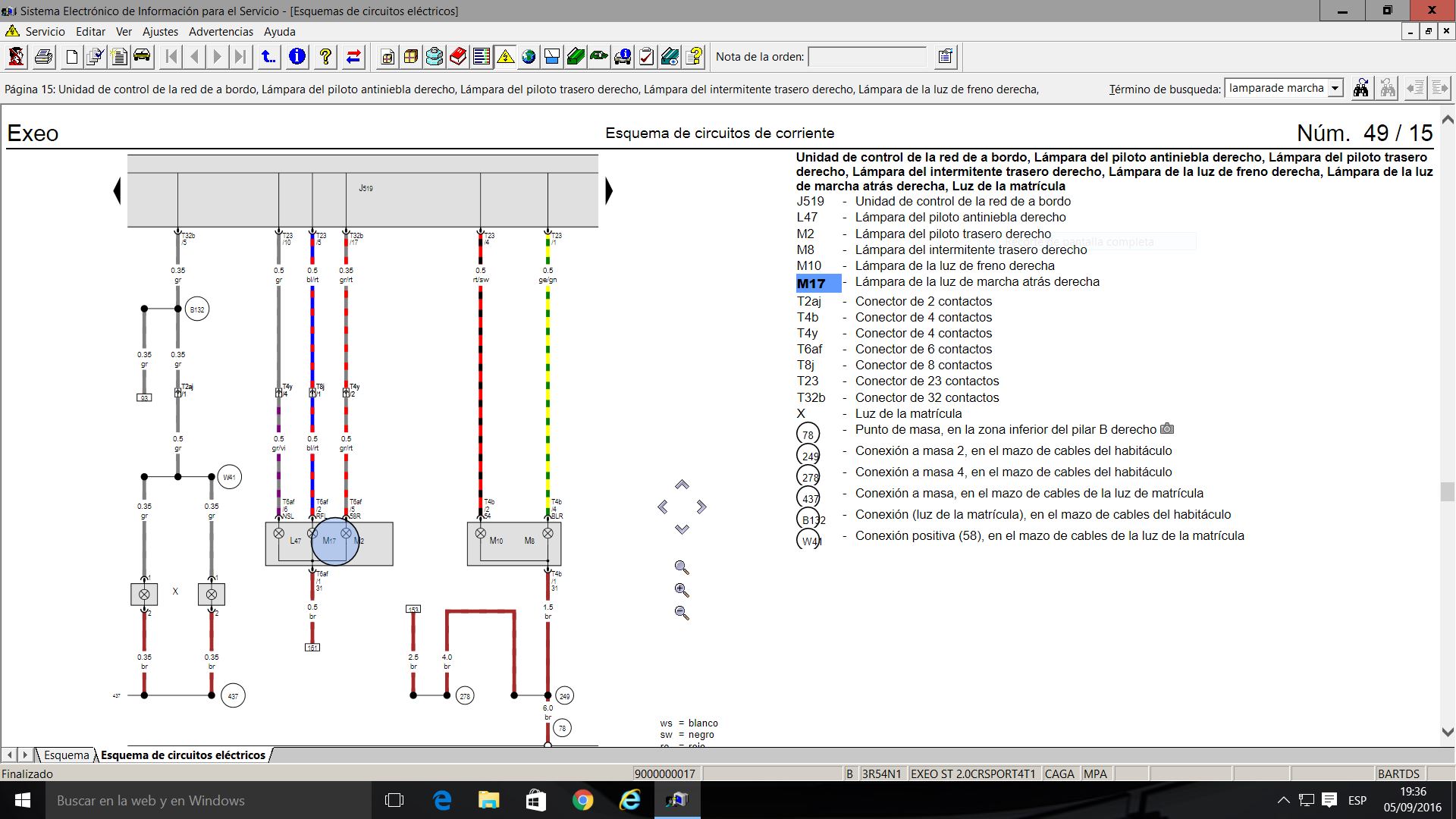Click the car with blue info badge icon
Viewport: 1456px width, 819px height.
click(x=623, y=57)
